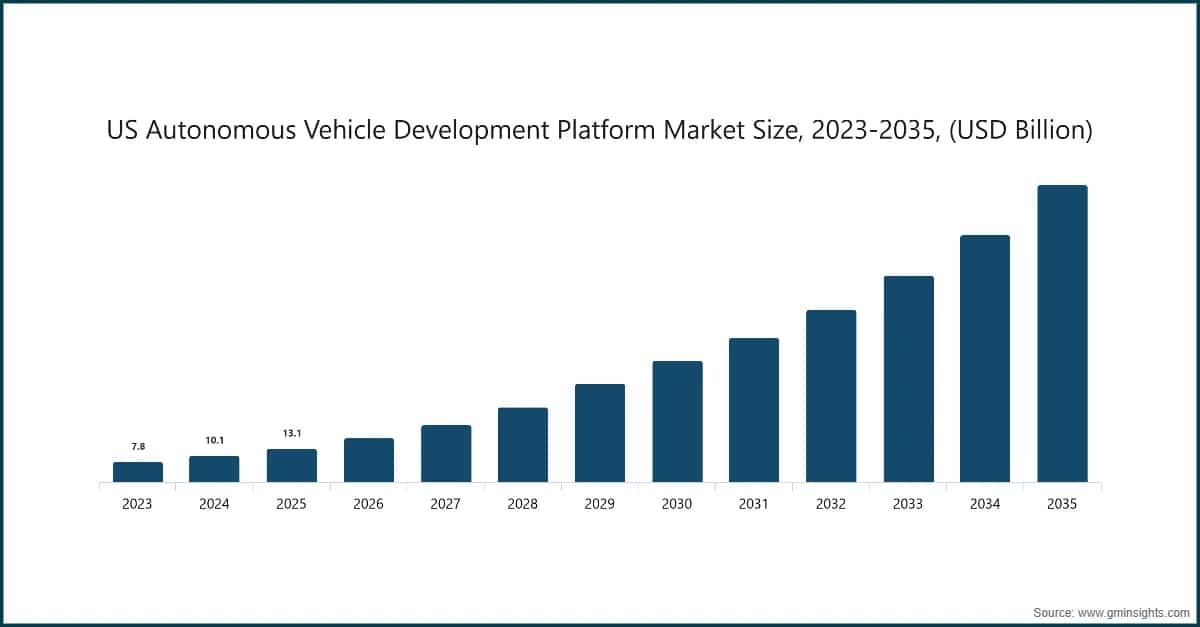
Task: Select the 2028 bar in the chart
Action: [522, 445]
